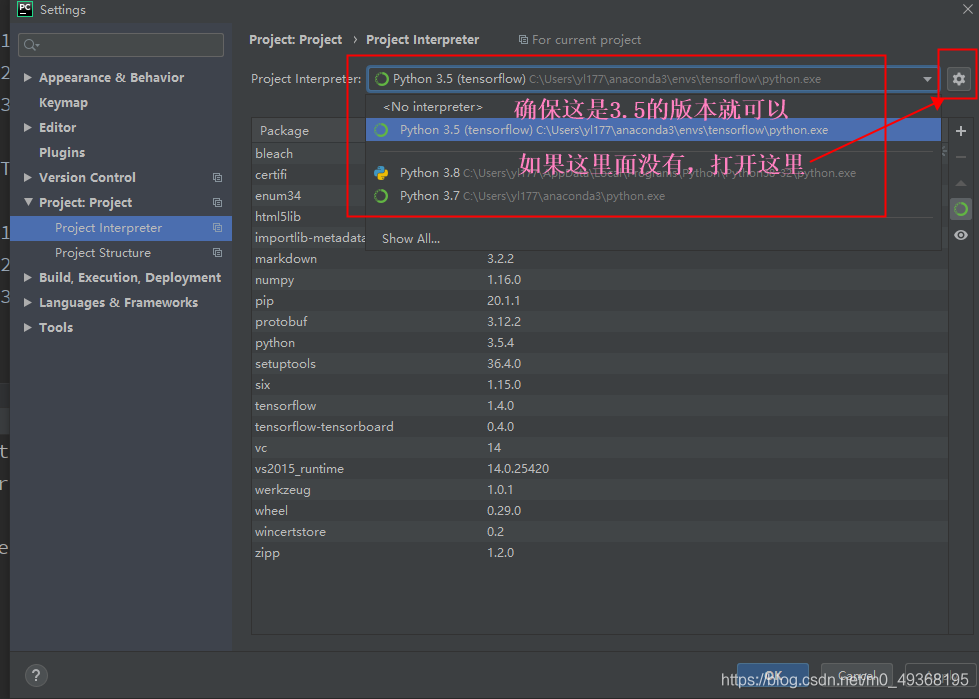Open the Project Interpreter combo box
Screen dimensions: 979x699
pos(653,79)
